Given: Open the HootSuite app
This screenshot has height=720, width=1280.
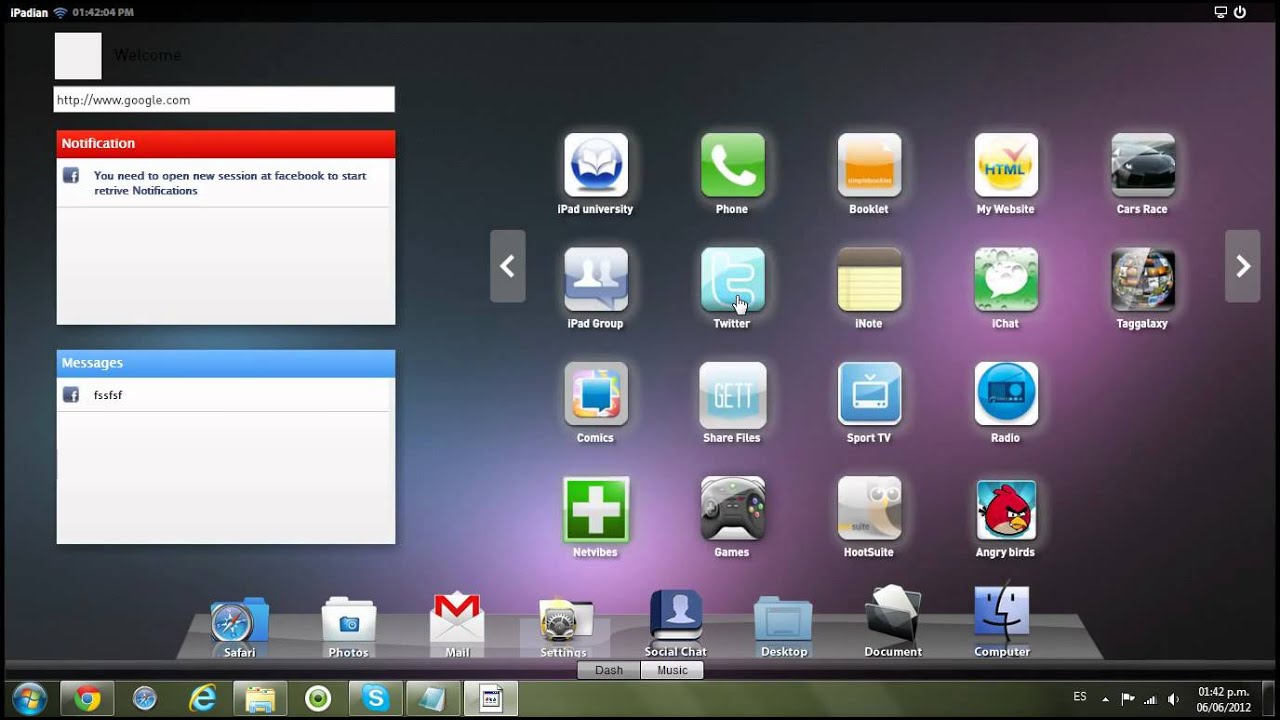Looking at the screenshot, I should pos(869,508).
